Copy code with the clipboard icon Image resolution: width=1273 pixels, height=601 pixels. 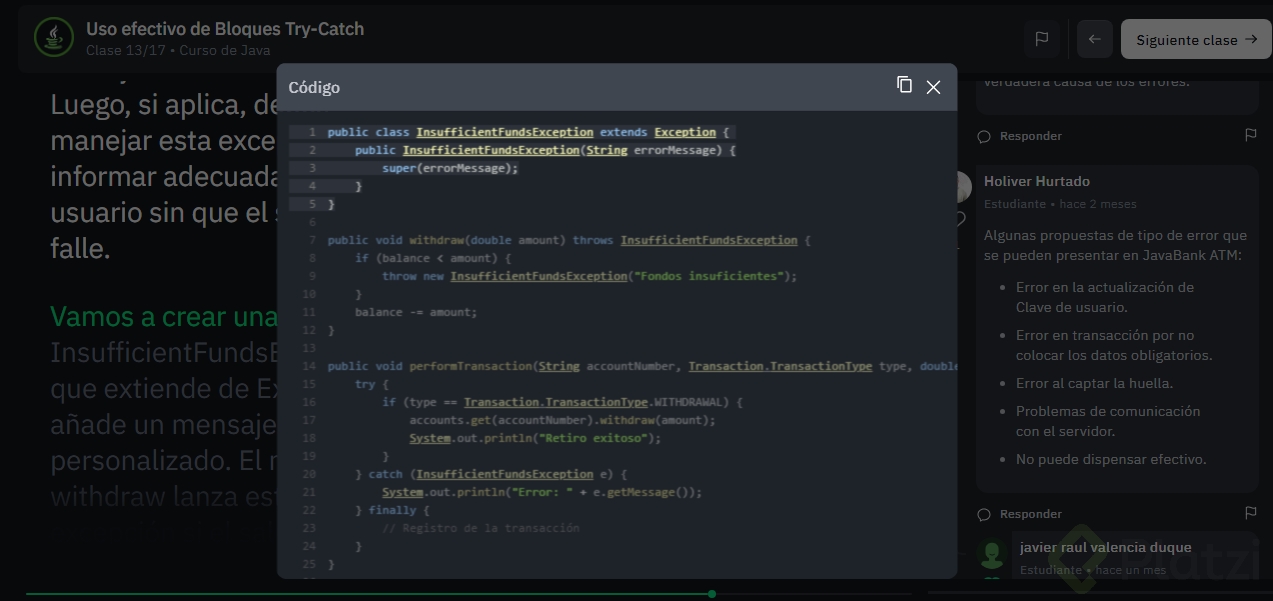[904, 85]
